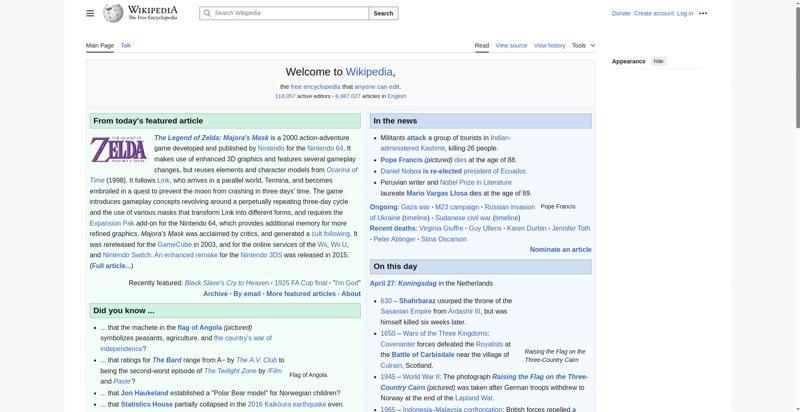The height and width of the screenshot is (412, 800).
Task: Click the flag of Angola link
Action: [x=199, y=327]
